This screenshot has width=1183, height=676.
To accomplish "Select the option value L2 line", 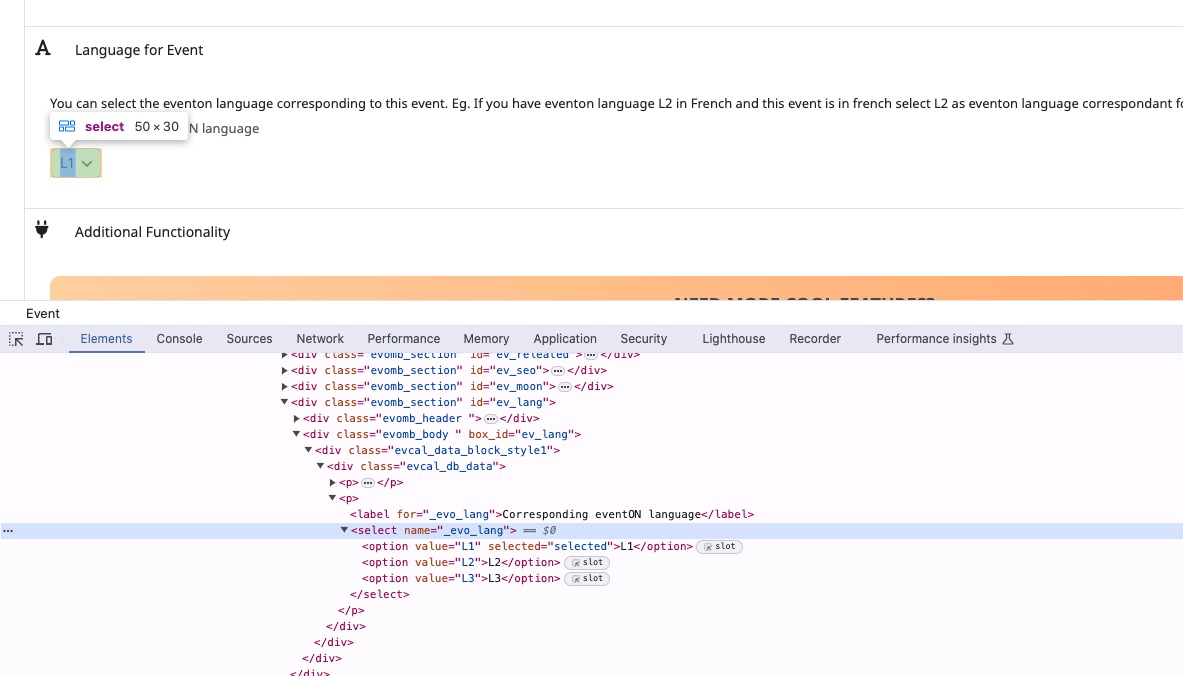I will 461,563.
